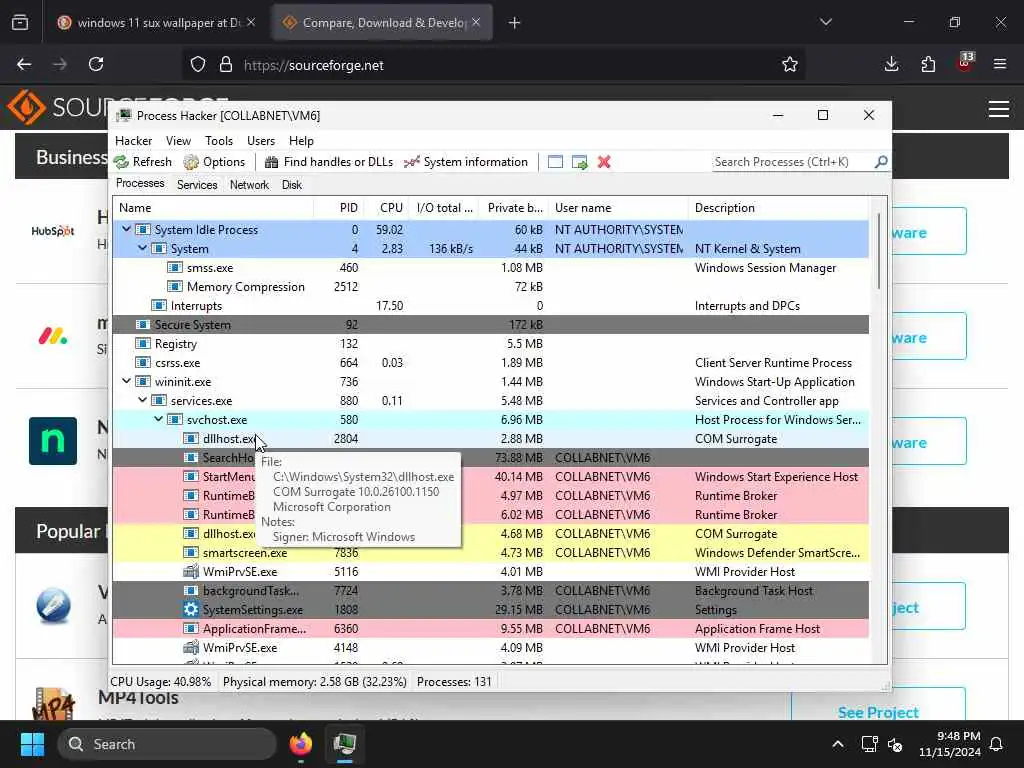Viewport: 1024px width, 768px height.
Task: Select the smss.exe process icon
Action: click(x=174, y=267)
